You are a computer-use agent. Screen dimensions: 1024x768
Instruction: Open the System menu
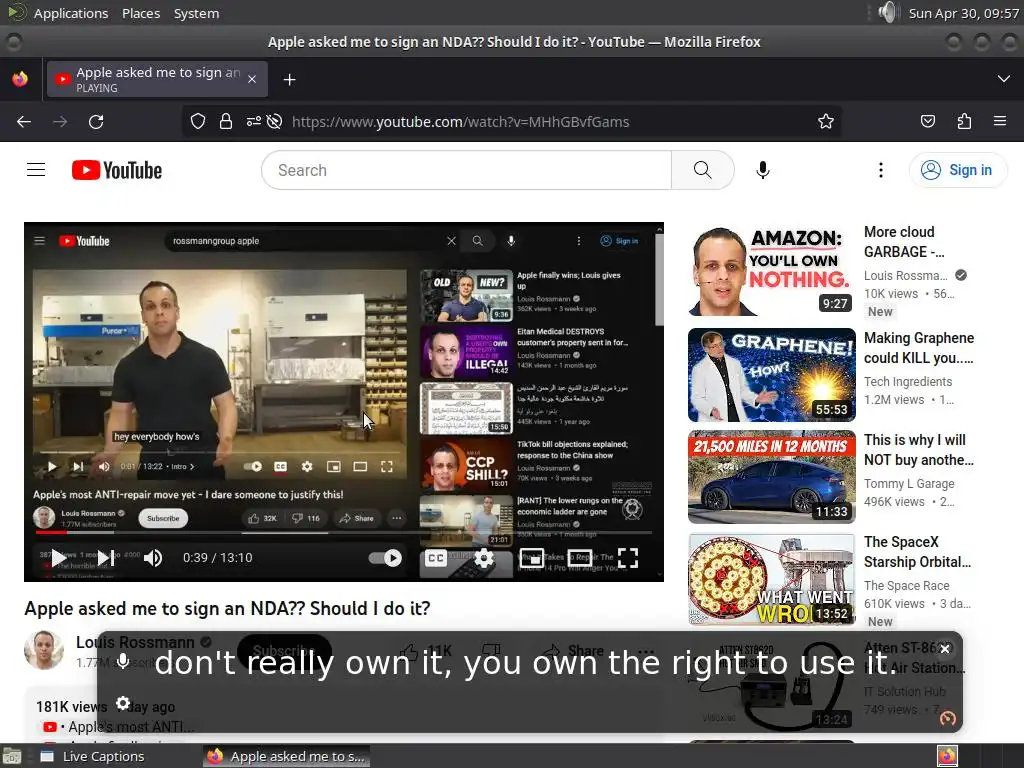click(x=196, y=13)
